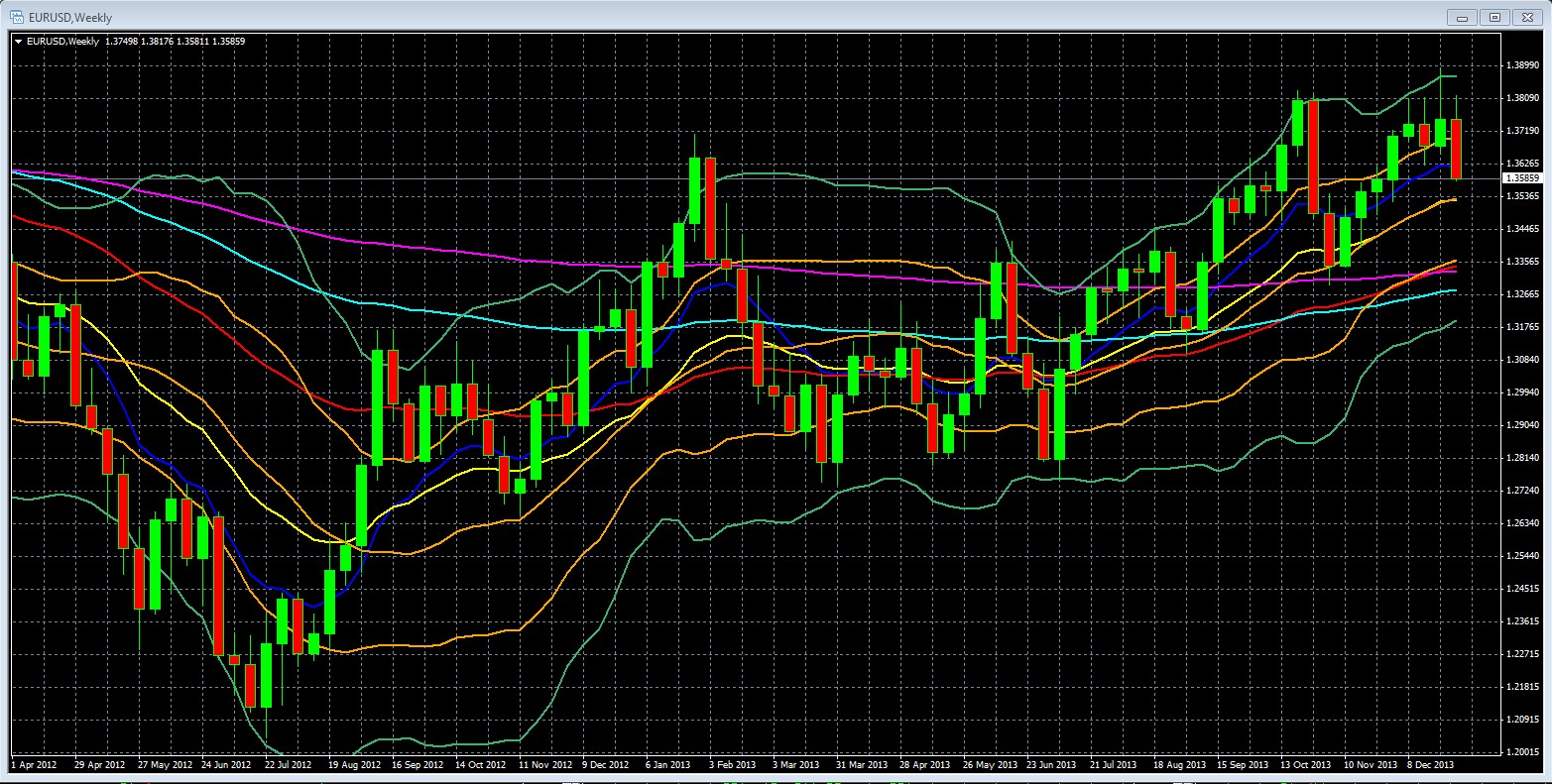The height and width of the screenshot is (784, 1552).
Task: Click the latest red candle at far right
Action: (1456, 149)
